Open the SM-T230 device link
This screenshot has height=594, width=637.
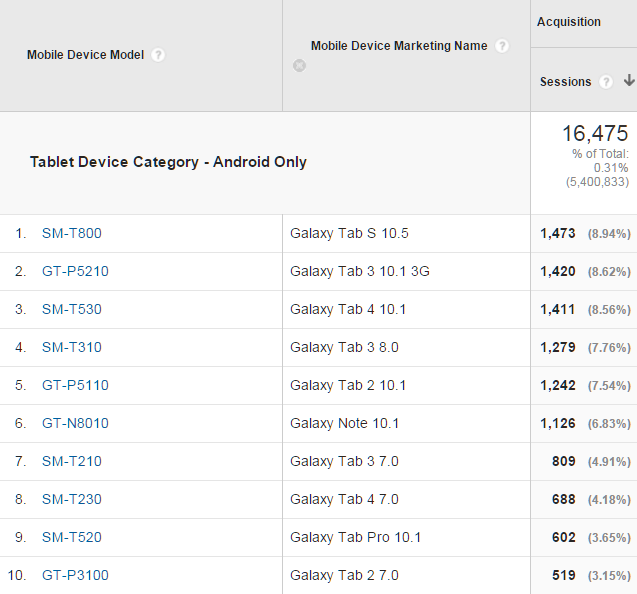[x=72, y=499]
